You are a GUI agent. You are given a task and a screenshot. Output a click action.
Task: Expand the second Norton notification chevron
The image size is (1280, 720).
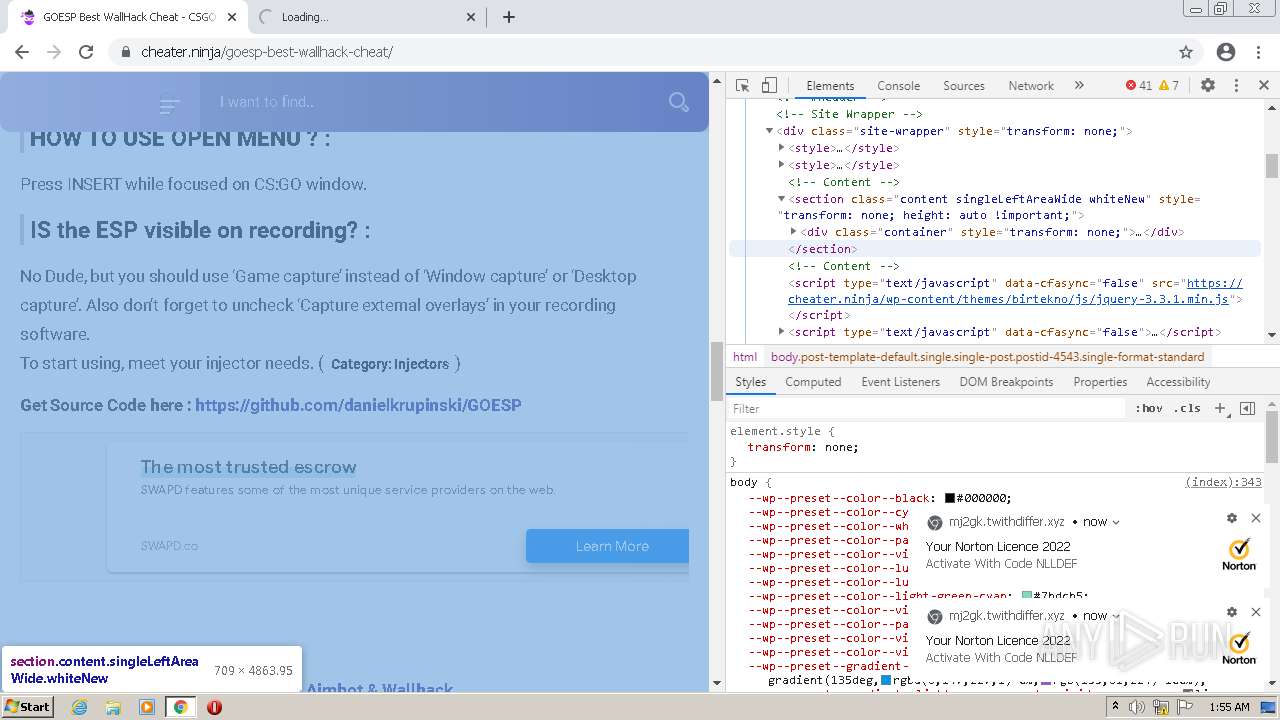point(1116,616)
